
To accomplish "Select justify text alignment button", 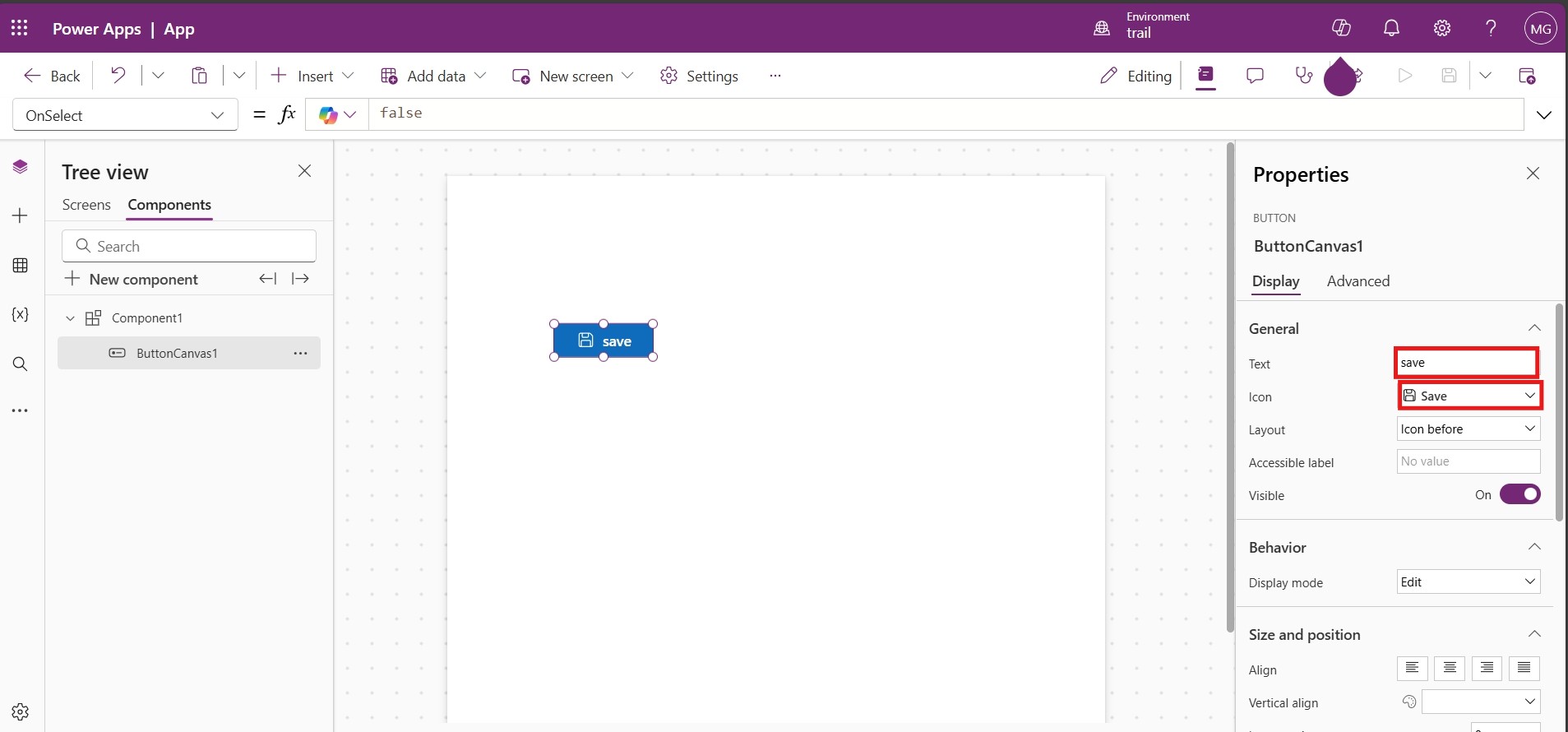I will point(1524,668).
